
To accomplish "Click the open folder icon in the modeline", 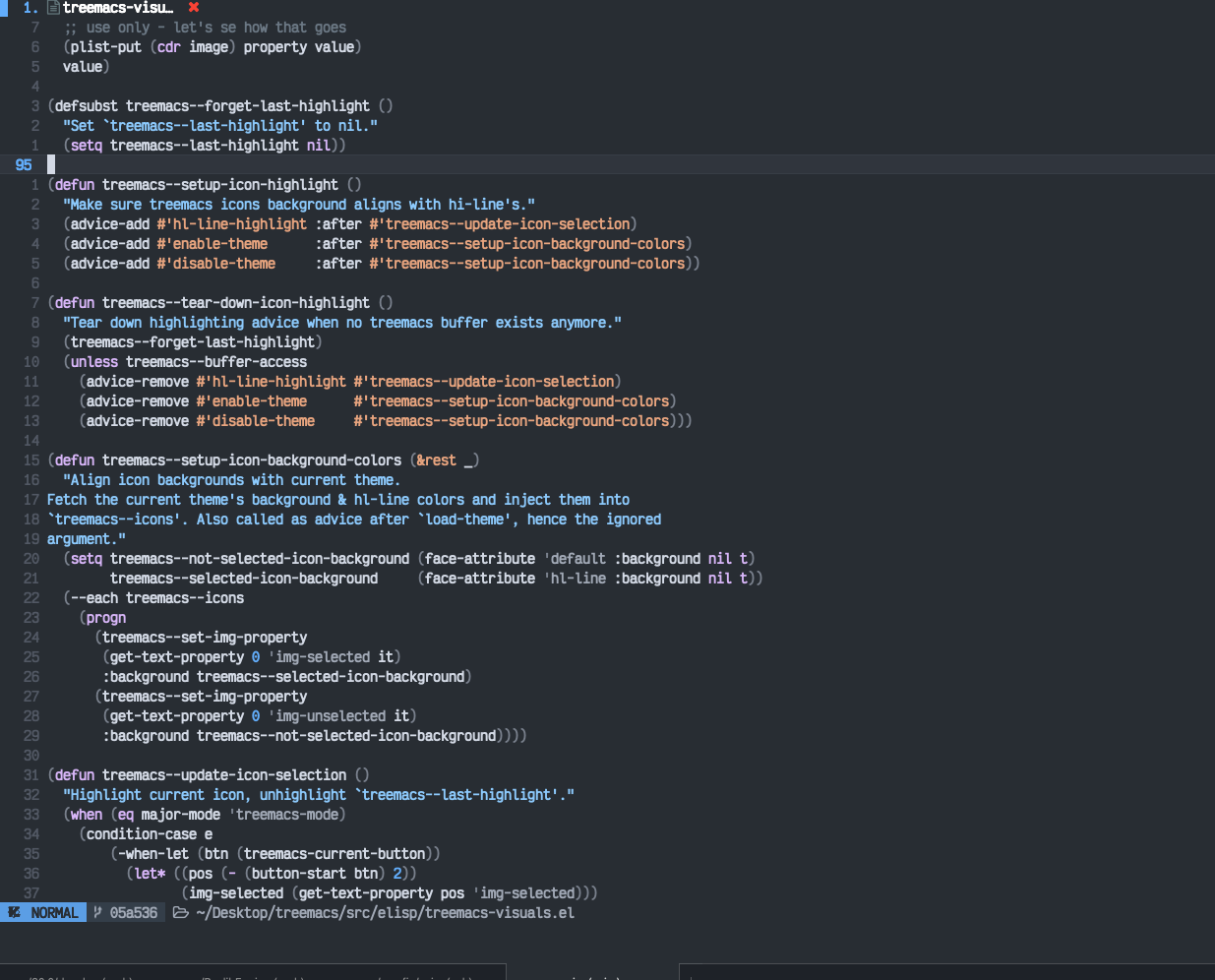I will pyautogui.click(x=179, y=912).
